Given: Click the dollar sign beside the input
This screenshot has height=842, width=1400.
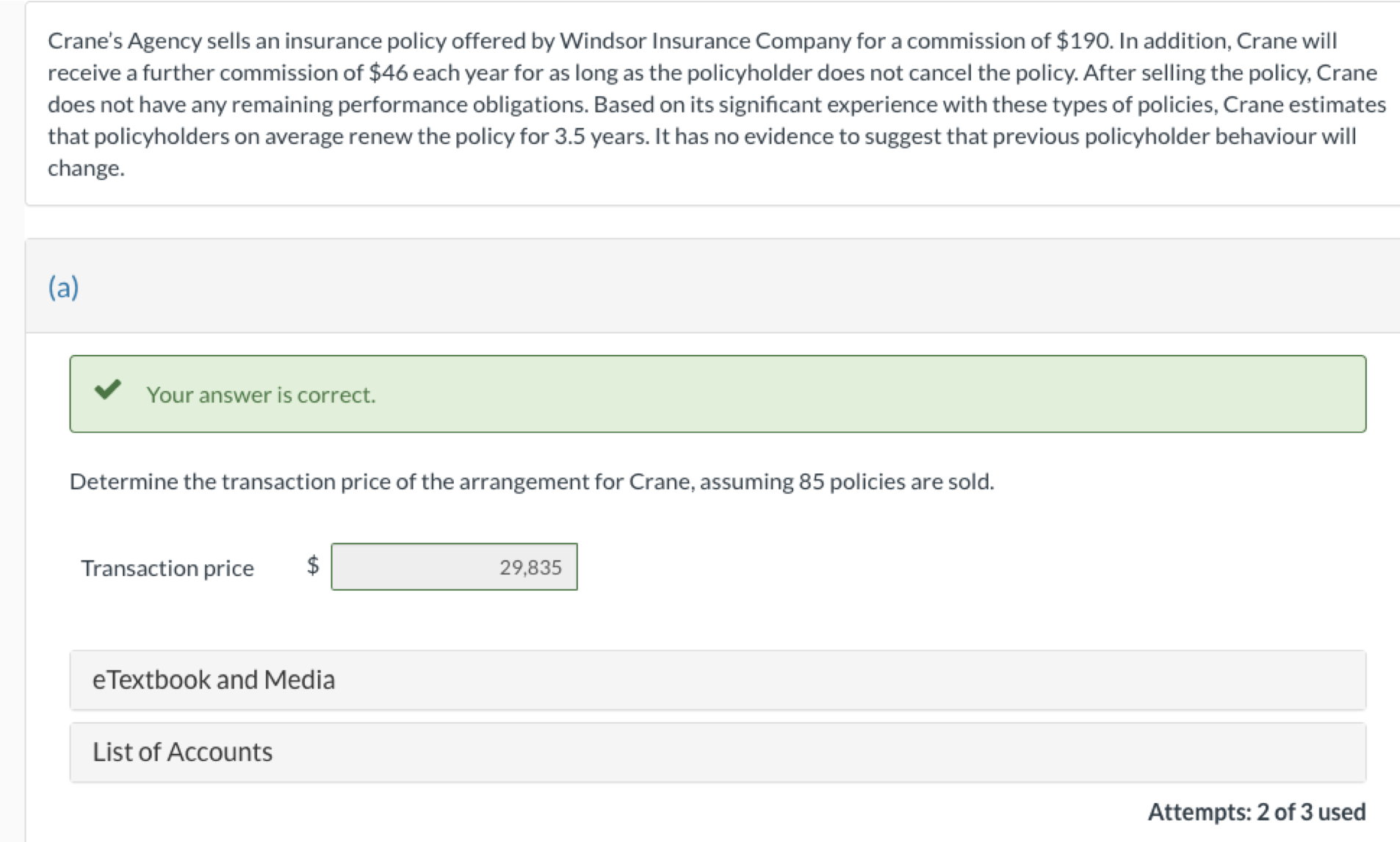Looking at the screenshot, I should point(313,565).
